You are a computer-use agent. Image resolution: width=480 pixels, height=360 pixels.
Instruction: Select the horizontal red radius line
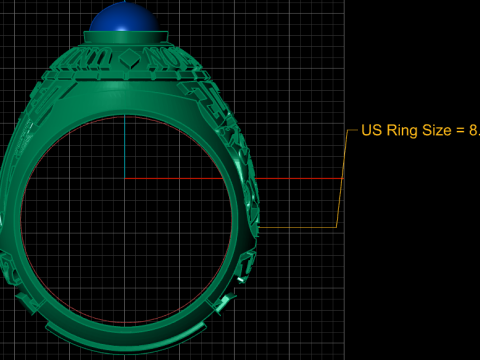click(233, 179)
